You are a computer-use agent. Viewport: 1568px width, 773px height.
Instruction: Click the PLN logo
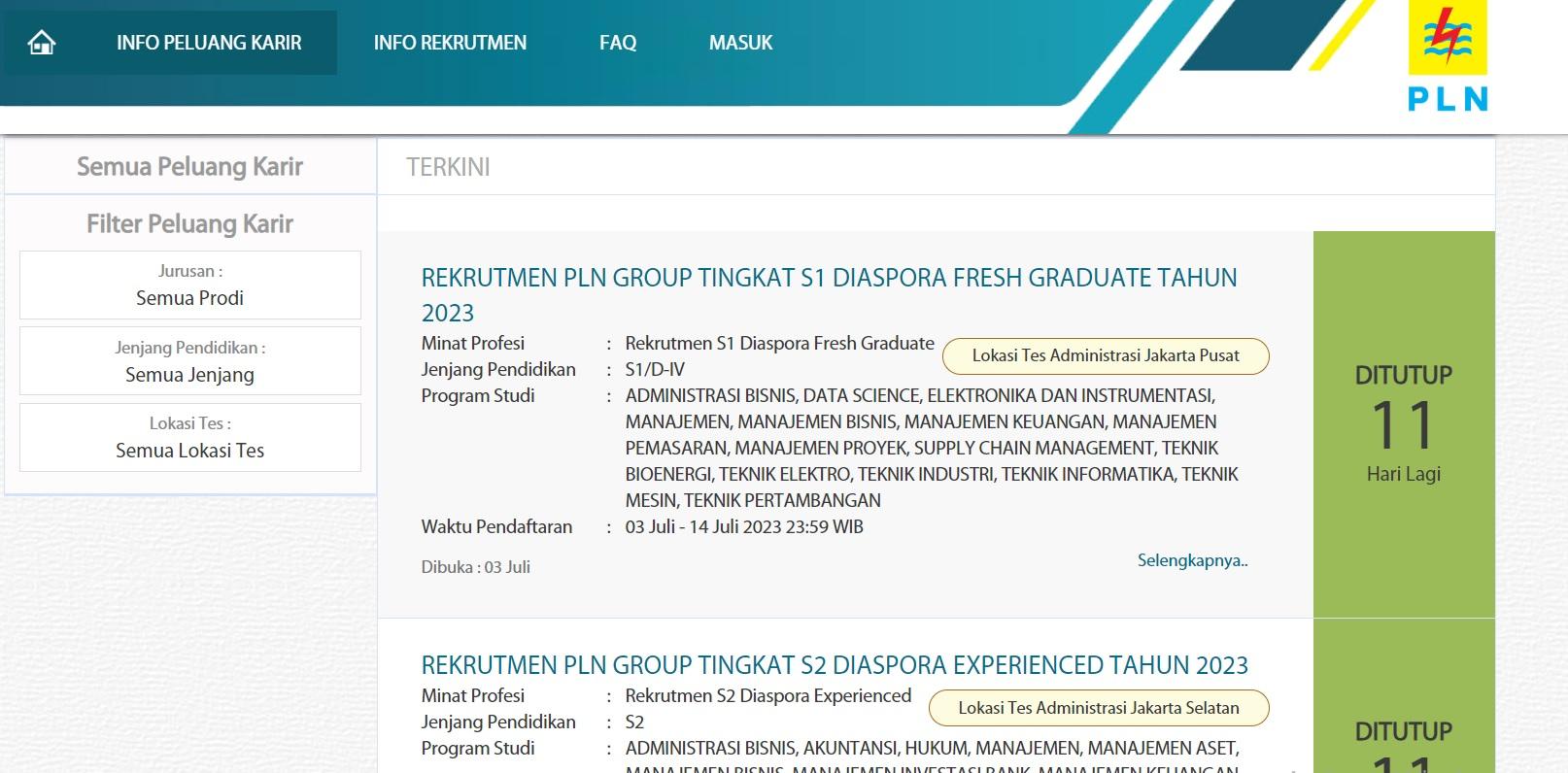click(1448, 56)
